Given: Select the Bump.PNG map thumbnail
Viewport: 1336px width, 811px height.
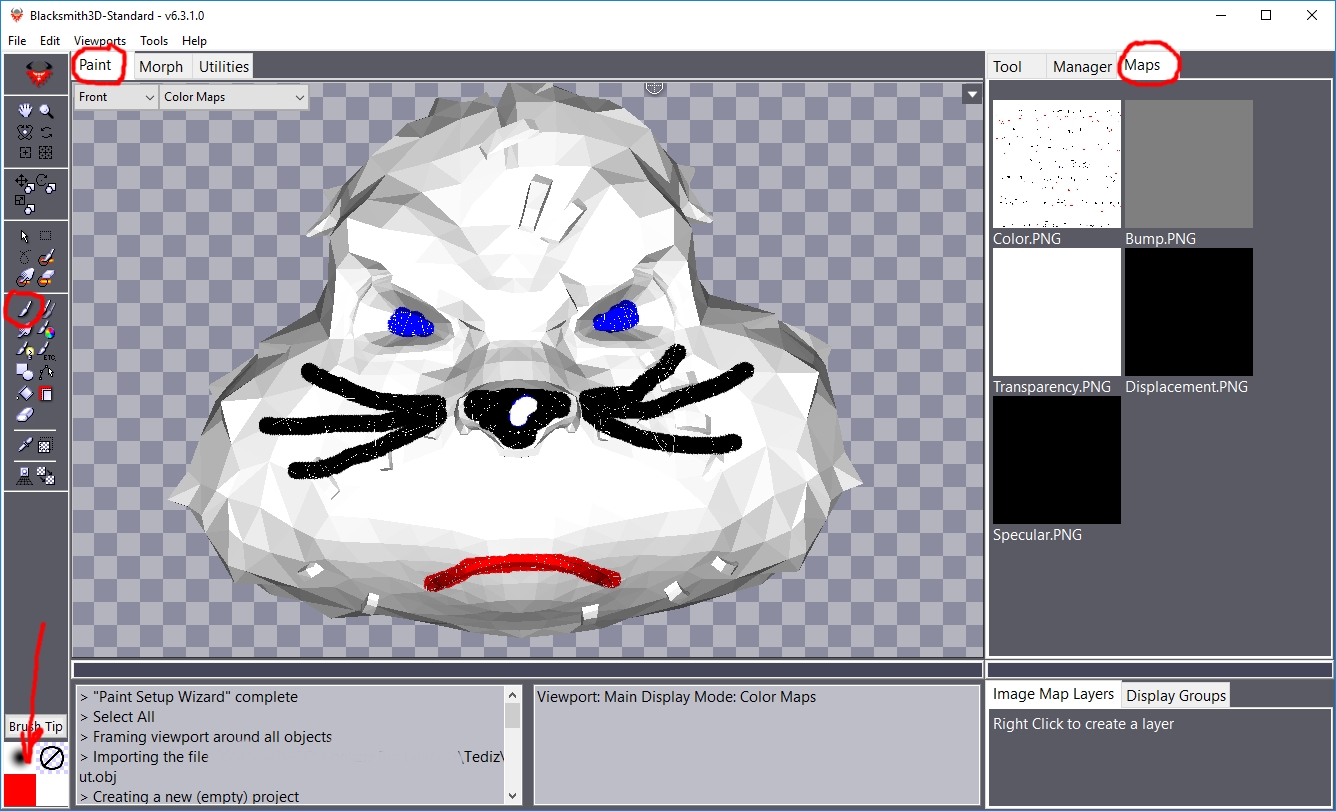Looking at the screenshot, I should 1188,164.
